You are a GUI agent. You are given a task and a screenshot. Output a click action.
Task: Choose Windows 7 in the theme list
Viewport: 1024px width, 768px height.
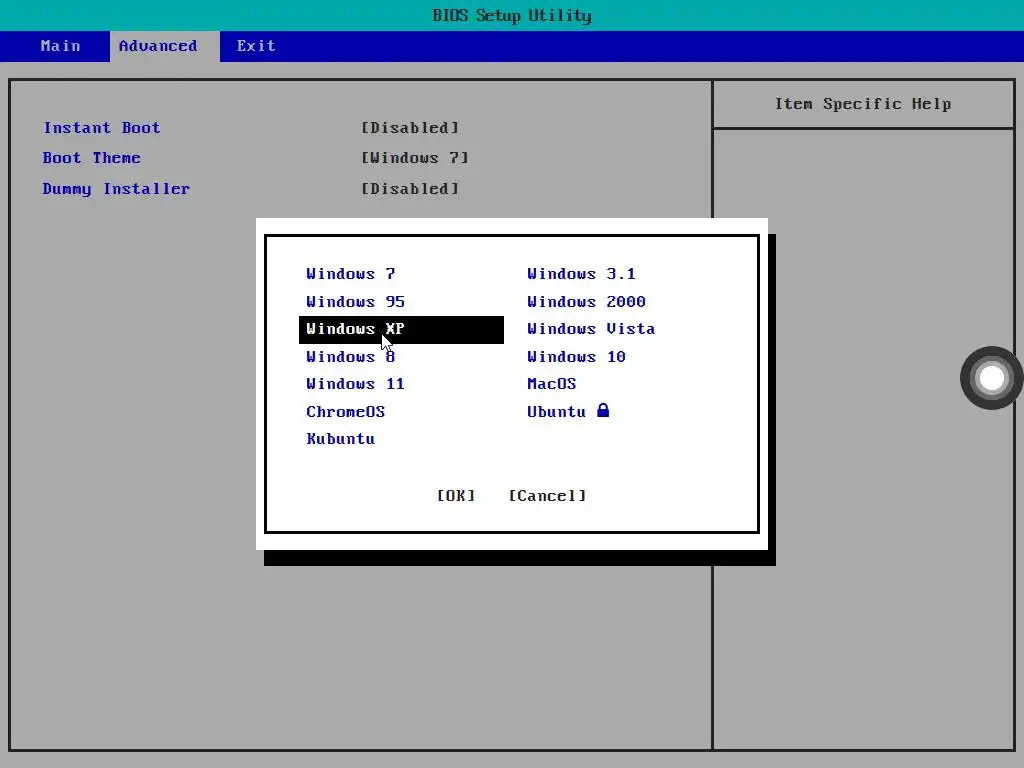click(x=351, y=274)
